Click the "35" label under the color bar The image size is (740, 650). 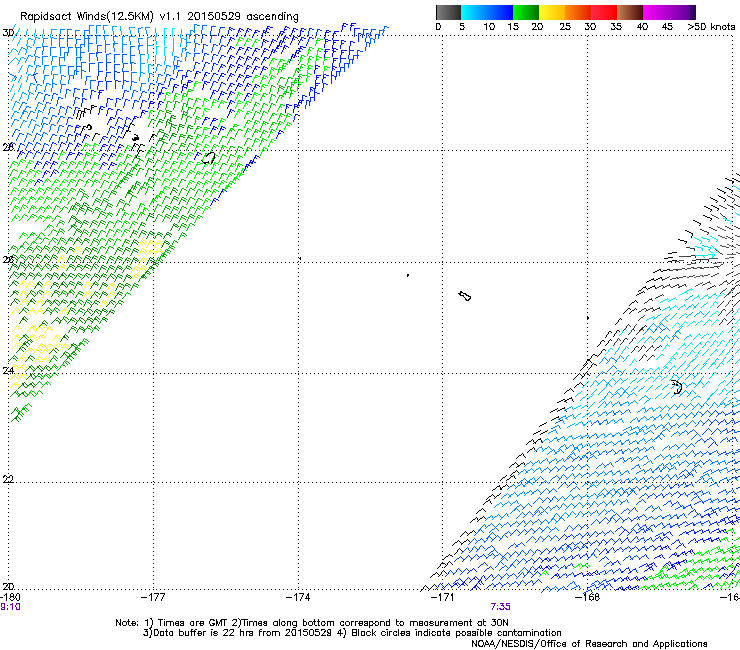tap(616, 27)
